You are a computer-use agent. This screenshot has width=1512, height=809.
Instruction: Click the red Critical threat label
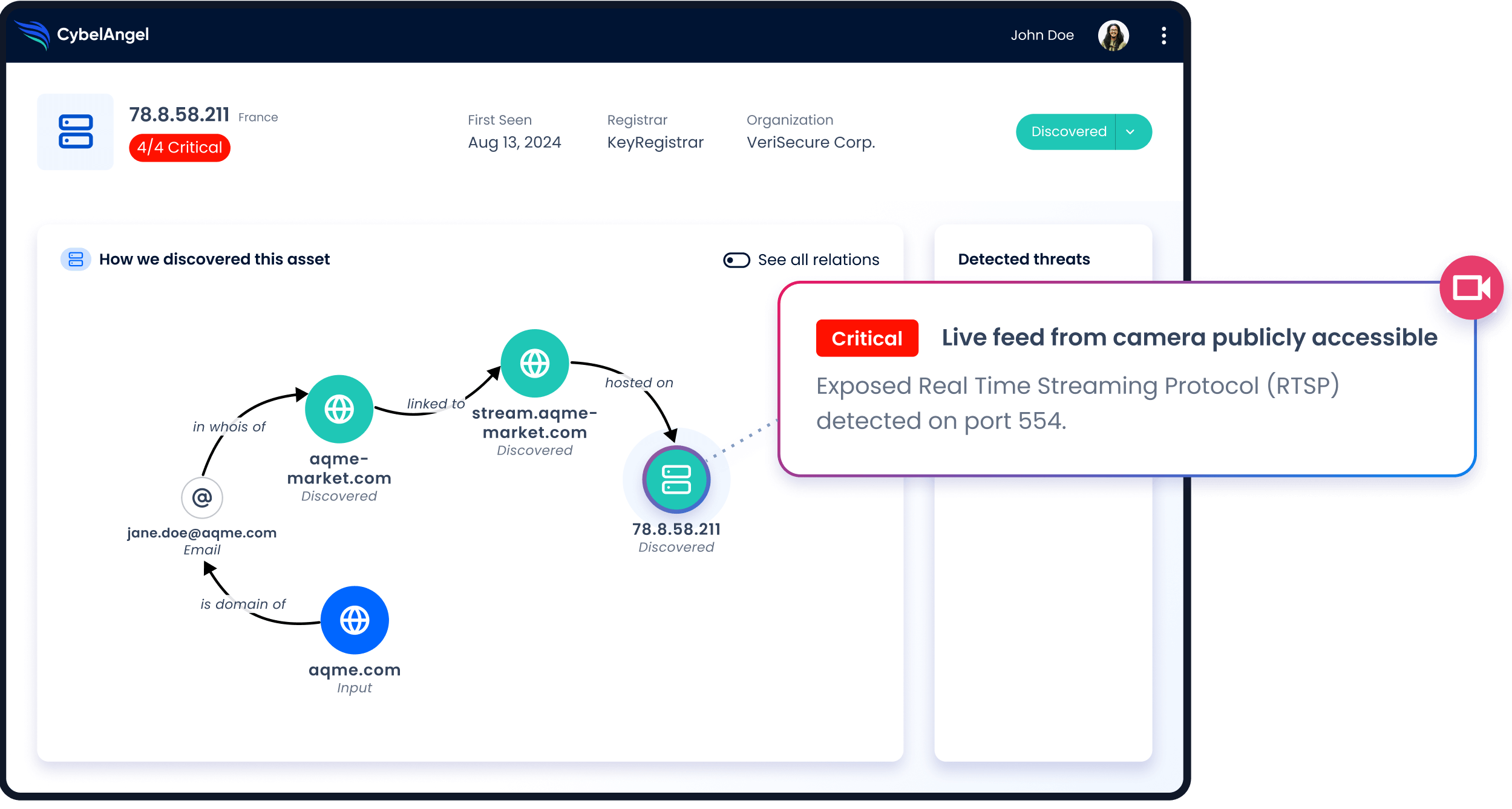[866, 338]
